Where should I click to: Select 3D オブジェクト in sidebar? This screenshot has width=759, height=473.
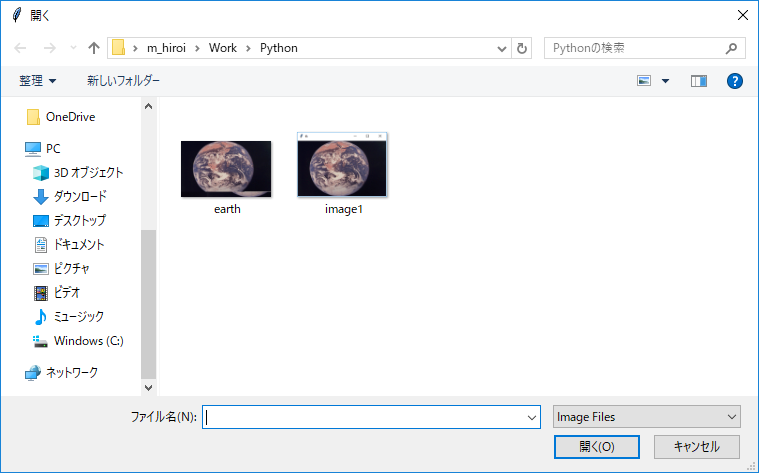(x=88, y=172)
